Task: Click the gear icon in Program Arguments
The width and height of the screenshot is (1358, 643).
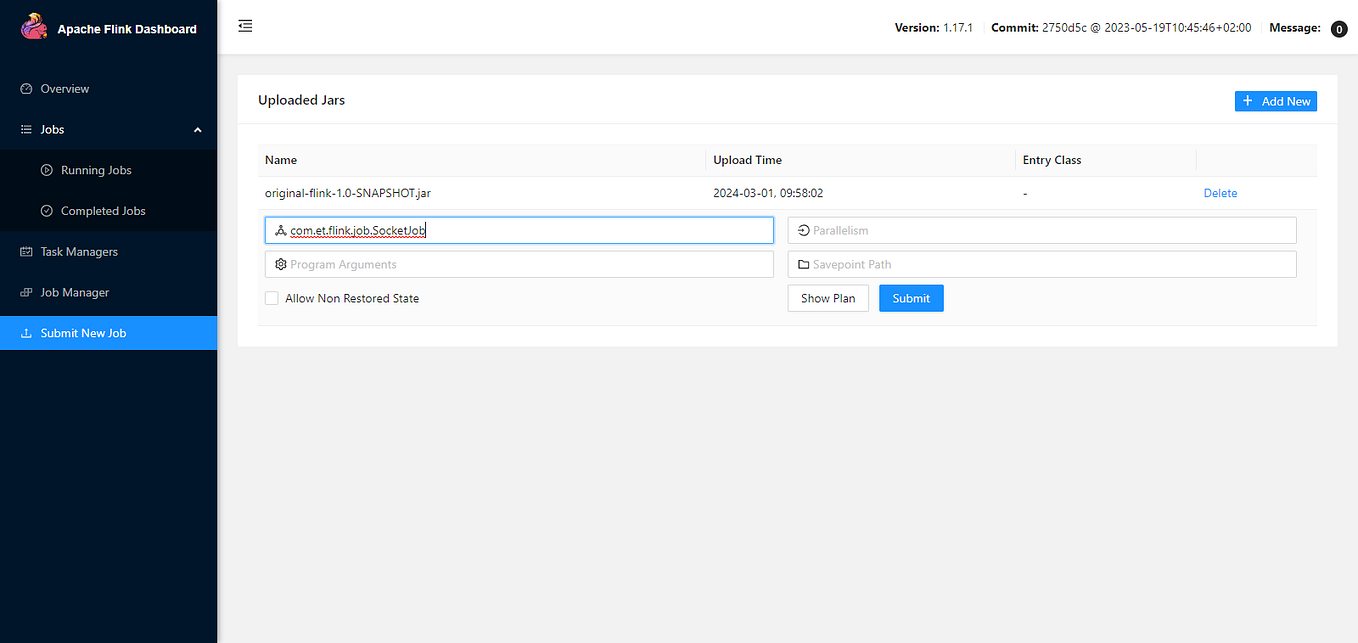Action: 280,264
